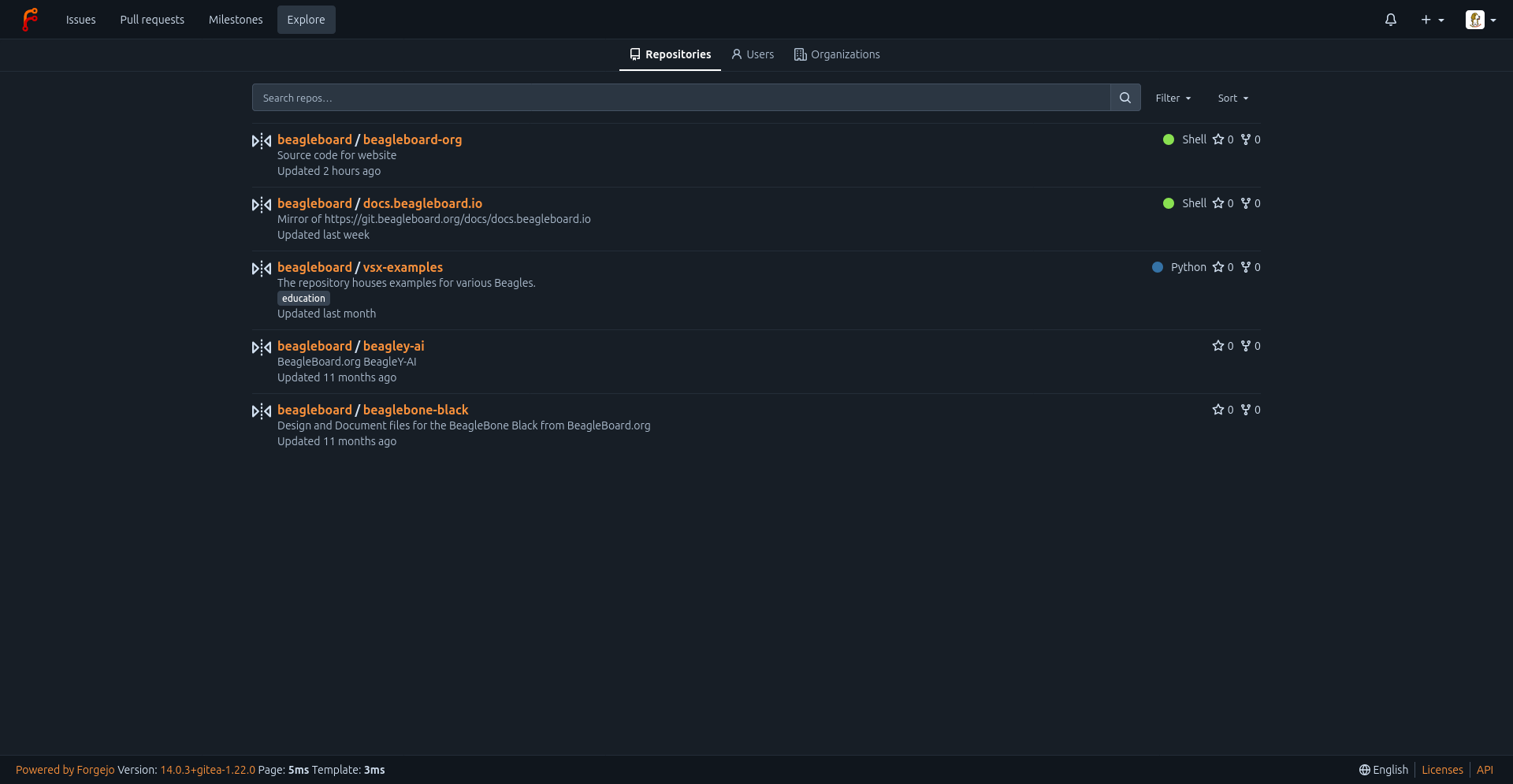Open beagleboard owner link of vsx-examples
This screenshot has width=1513, height=784.
(314, 267)
